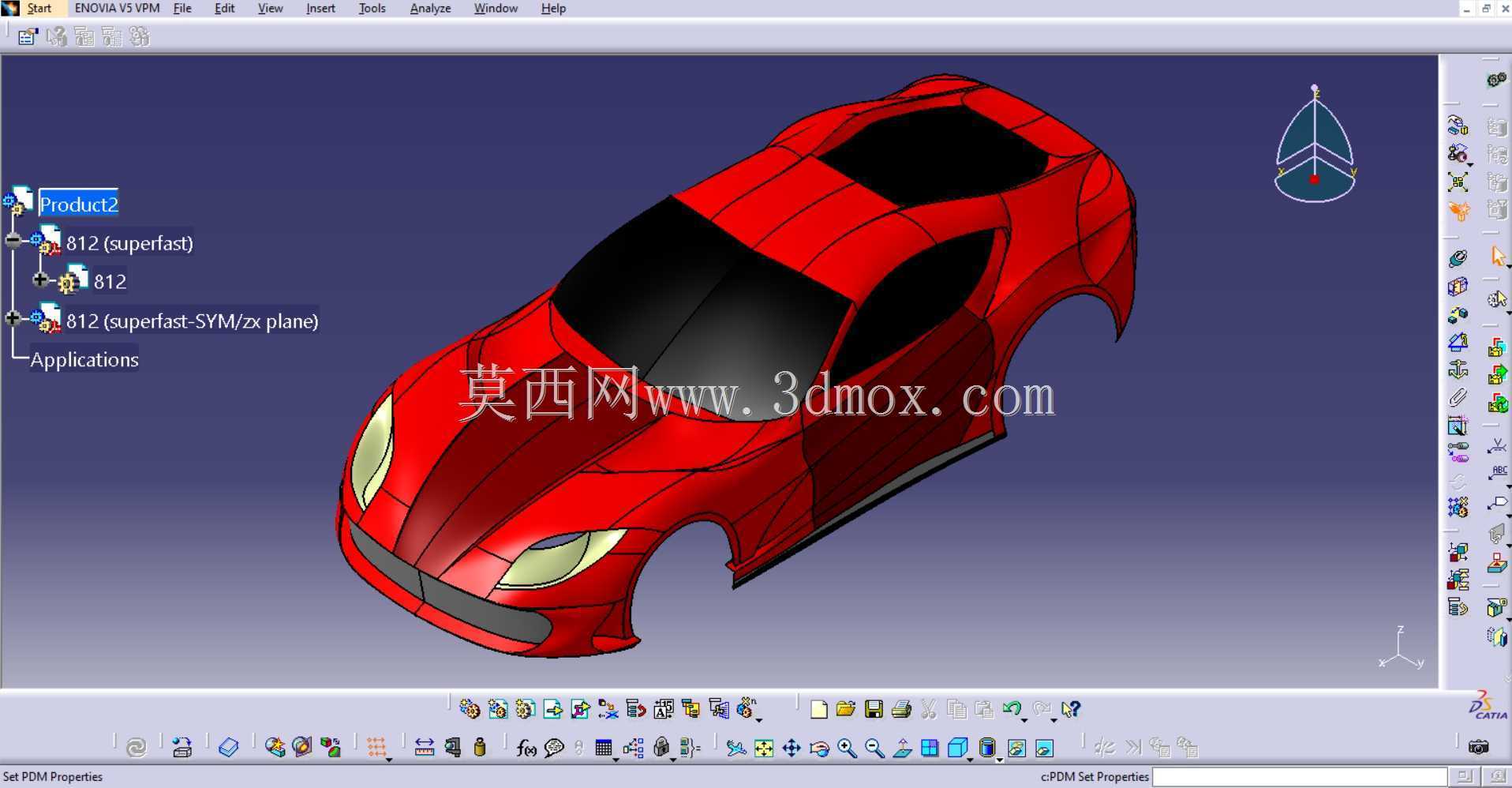The height and width of the screenshot is (788, 1512).
Task: Open the pattern toolbar dropdown arrow
Action: pyautogui.click(x=389, y=759)
